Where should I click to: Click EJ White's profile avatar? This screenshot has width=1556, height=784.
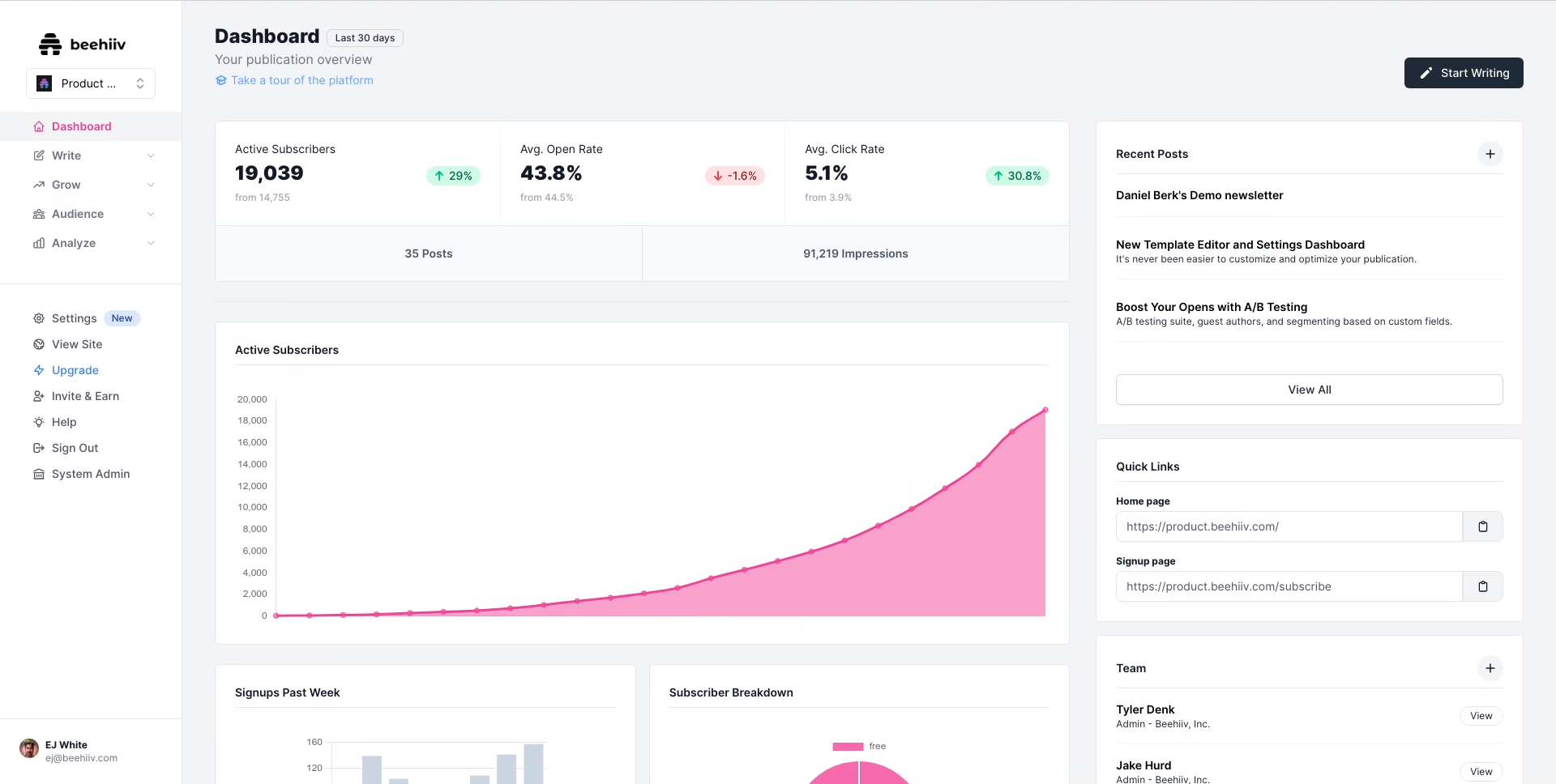point(29,748)
